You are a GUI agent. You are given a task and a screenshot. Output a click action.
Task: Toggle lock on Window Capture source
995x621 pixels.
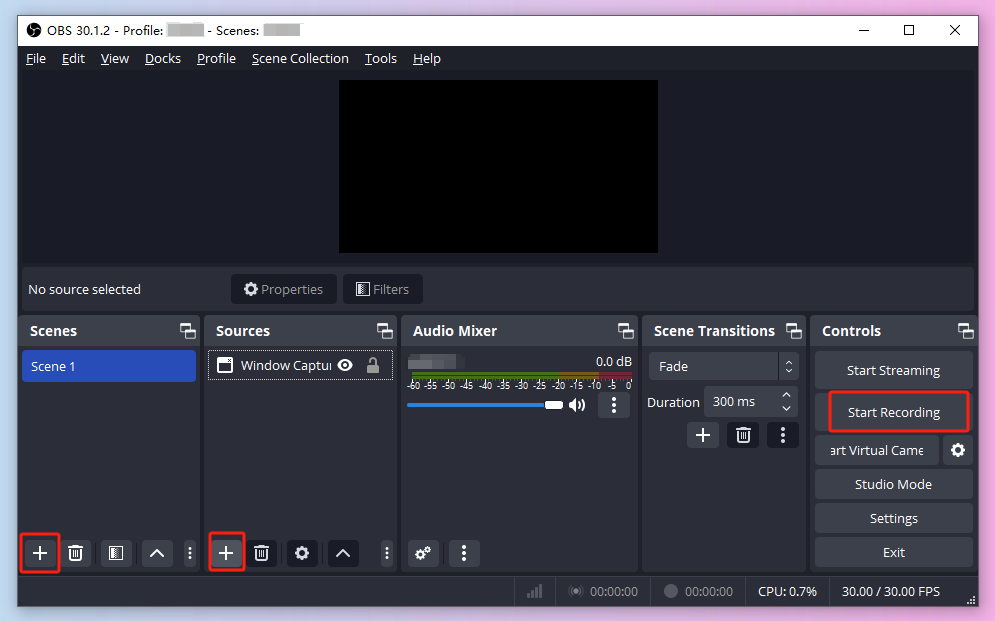pos(373,365)
